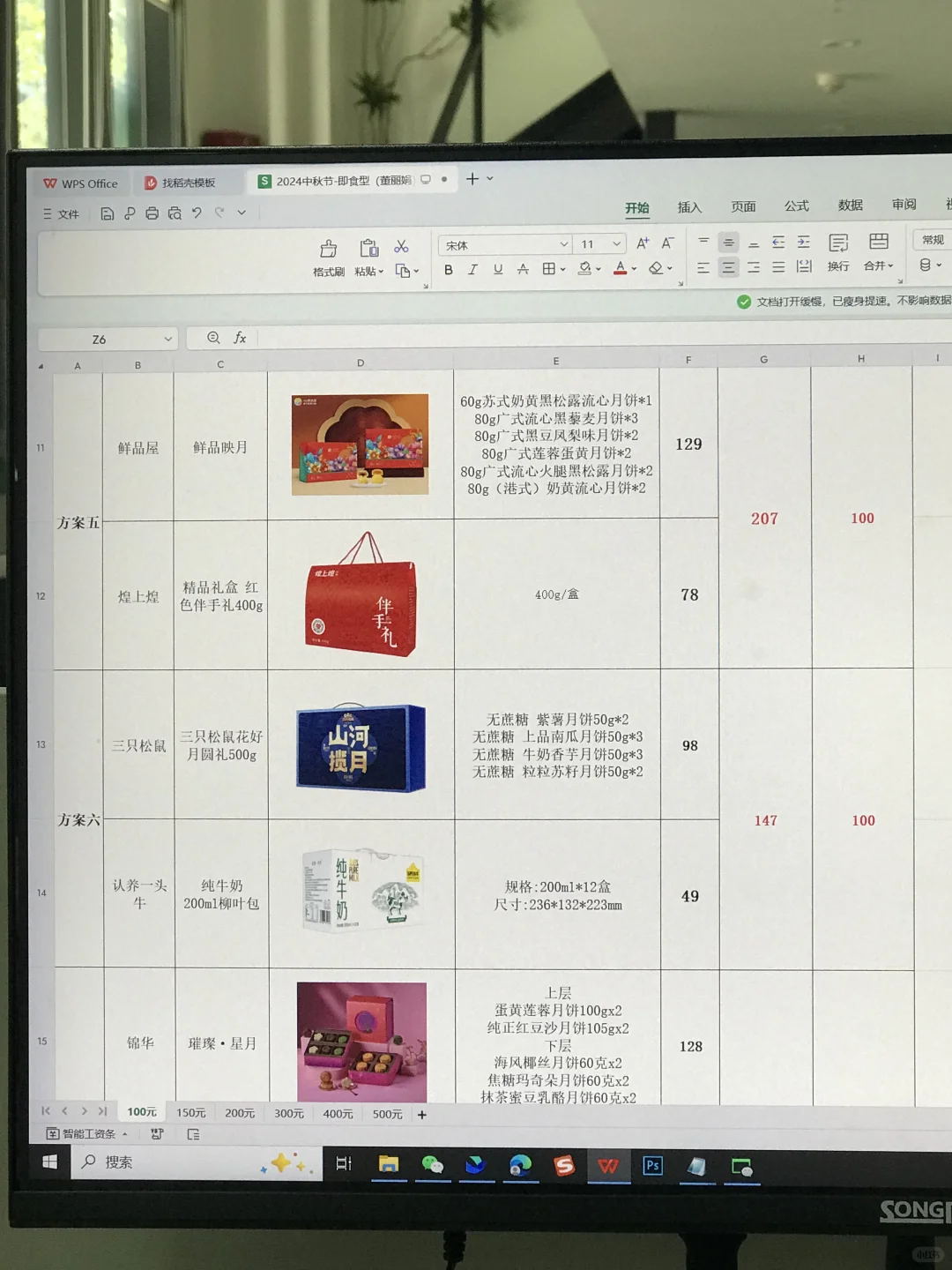Toggle italic formatting with the I icon
The width and height of the screenshot is (952, 1270).
(x=473, y=270)
